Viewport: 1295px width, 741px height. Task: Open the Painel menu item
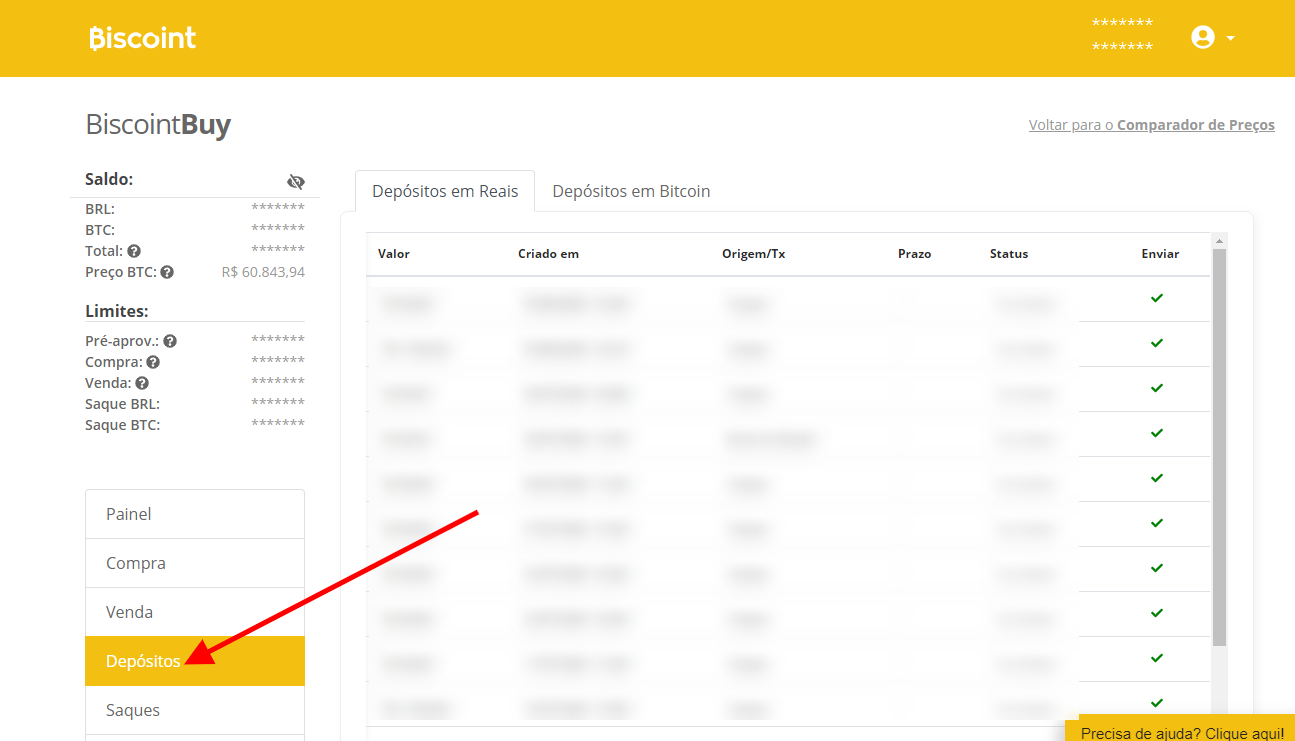point(195,514)
